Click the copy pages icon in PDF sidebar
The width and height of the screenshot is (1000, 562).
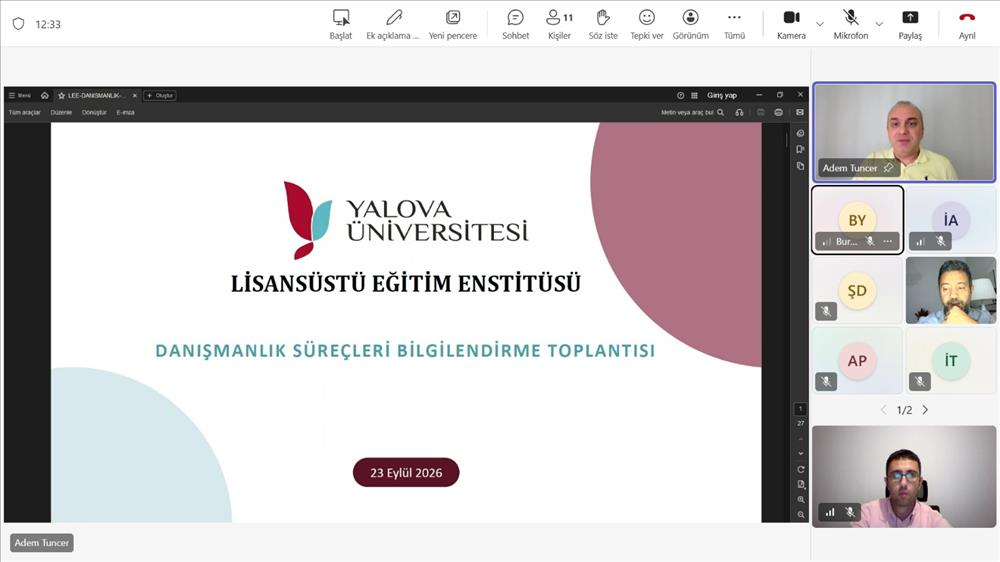(800, 166)
